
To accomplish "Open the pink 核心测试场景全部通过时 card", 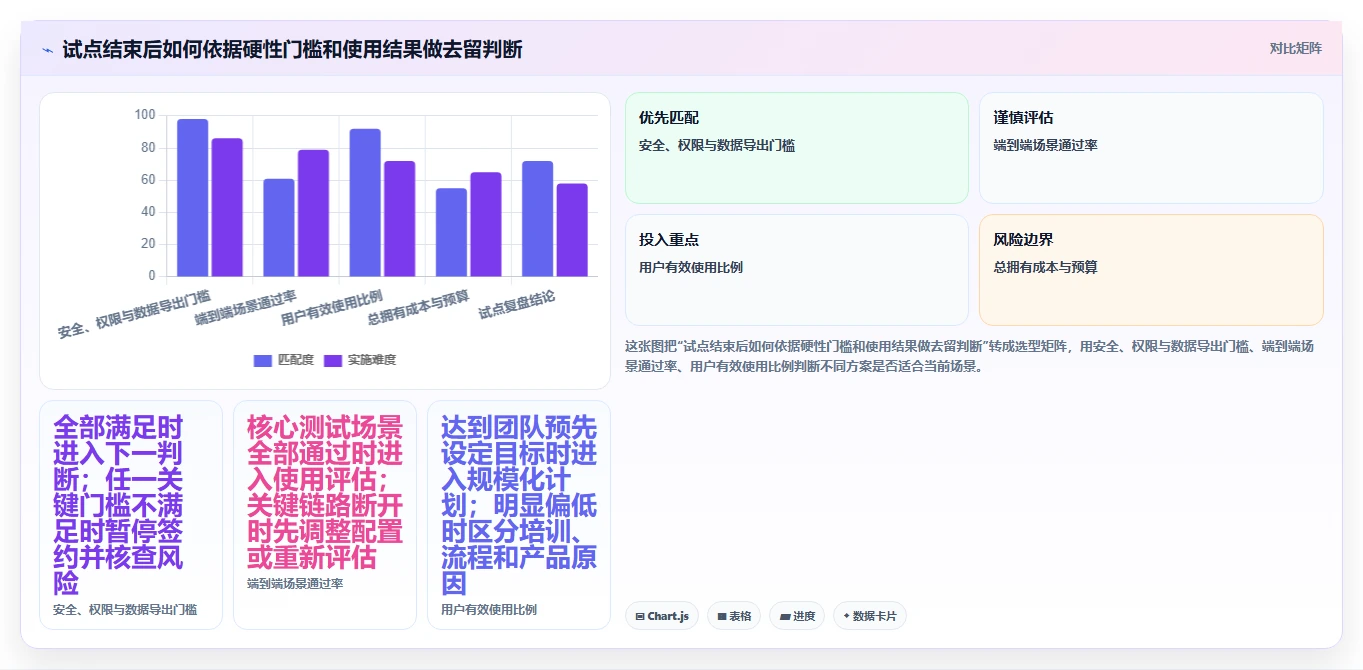I will [x=325, y=515].
